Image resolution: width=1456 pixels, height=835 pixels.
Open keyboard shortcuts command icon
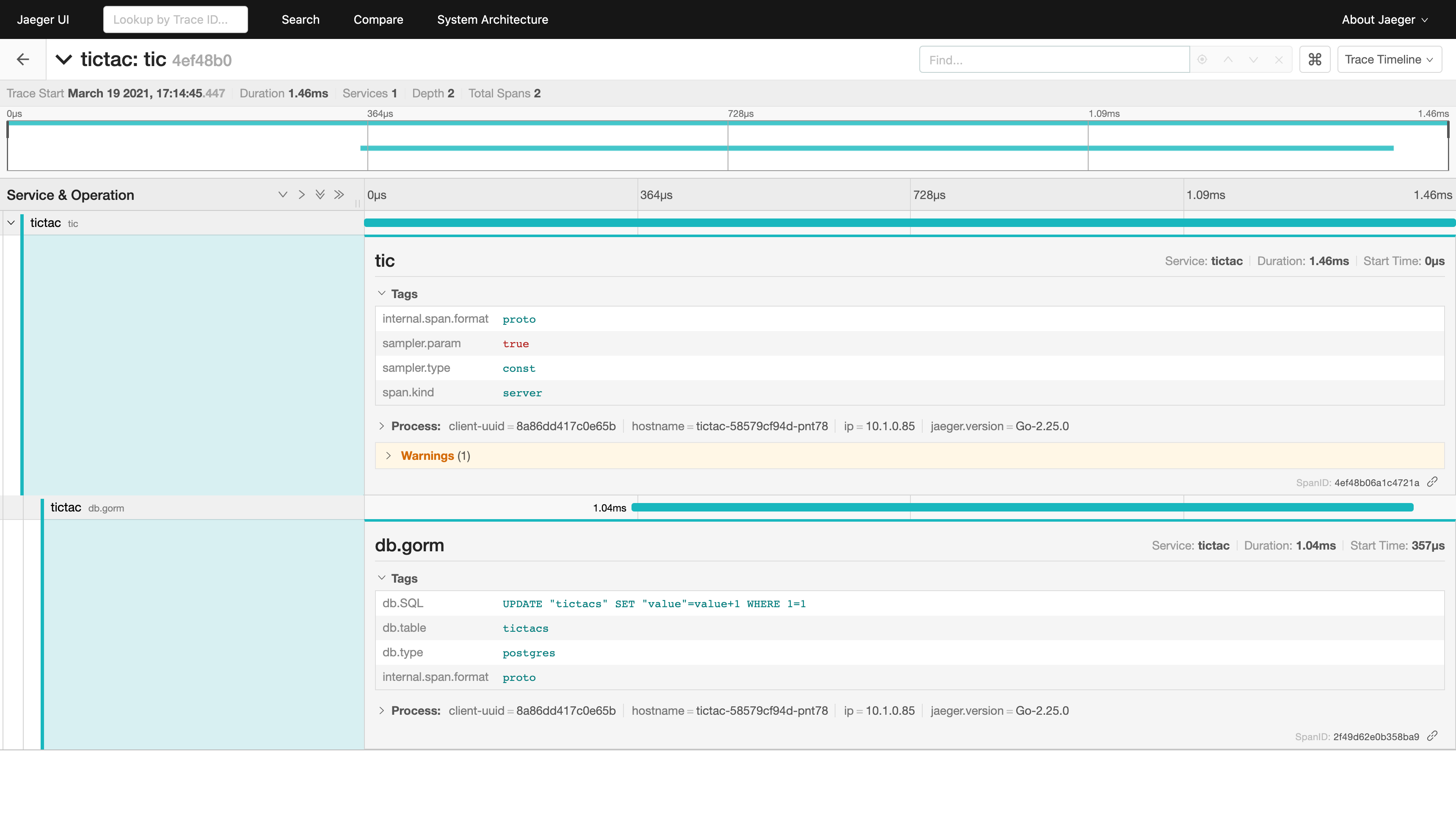coord(1314,59)
